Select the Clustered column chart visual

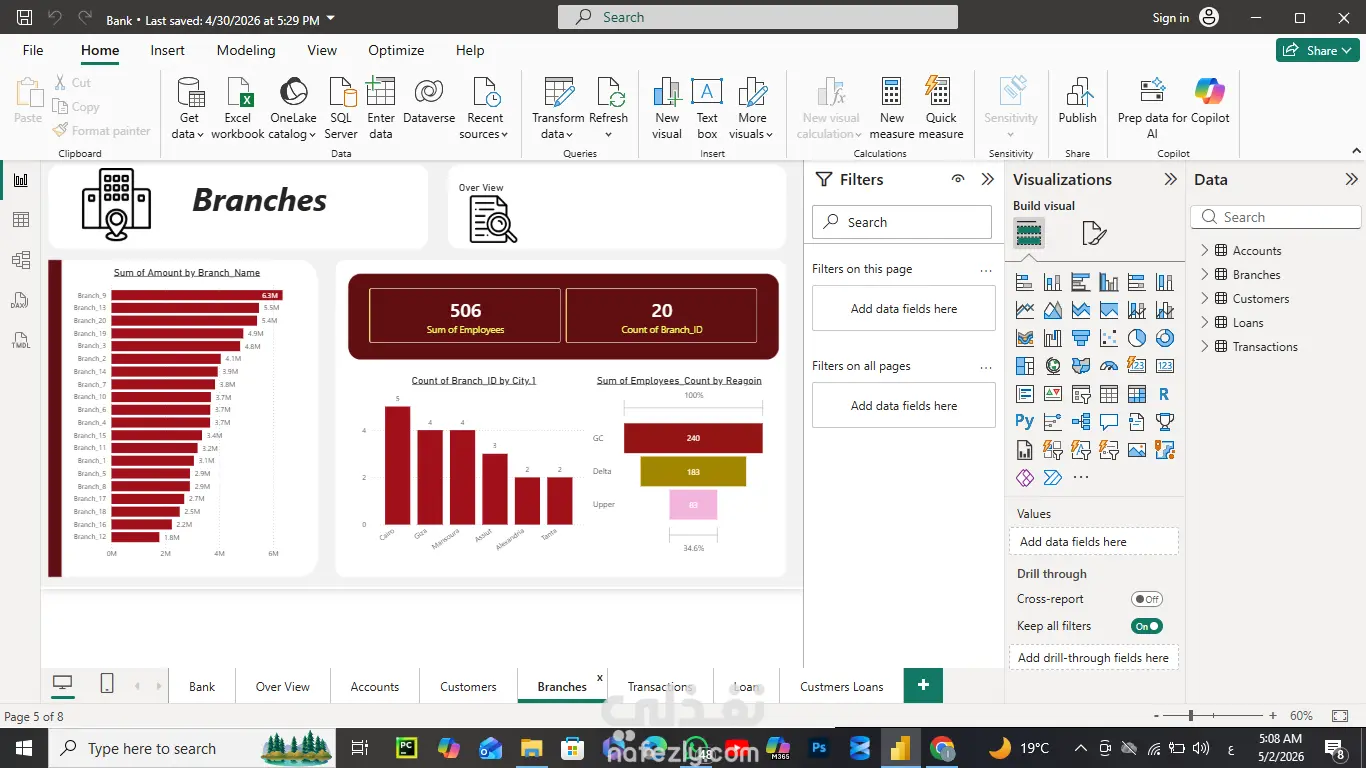pos(1109,282)
